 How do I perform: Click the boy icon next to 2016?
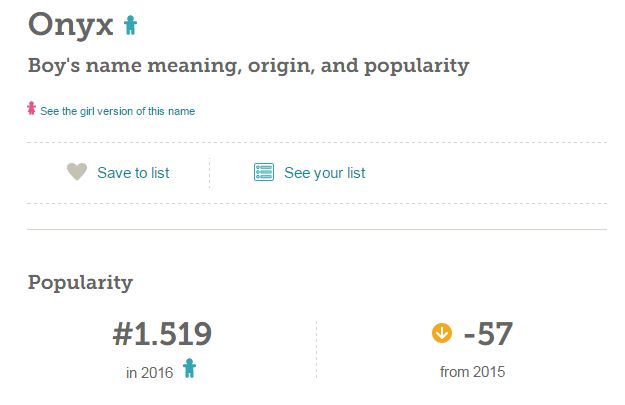[x=189, y=369]
